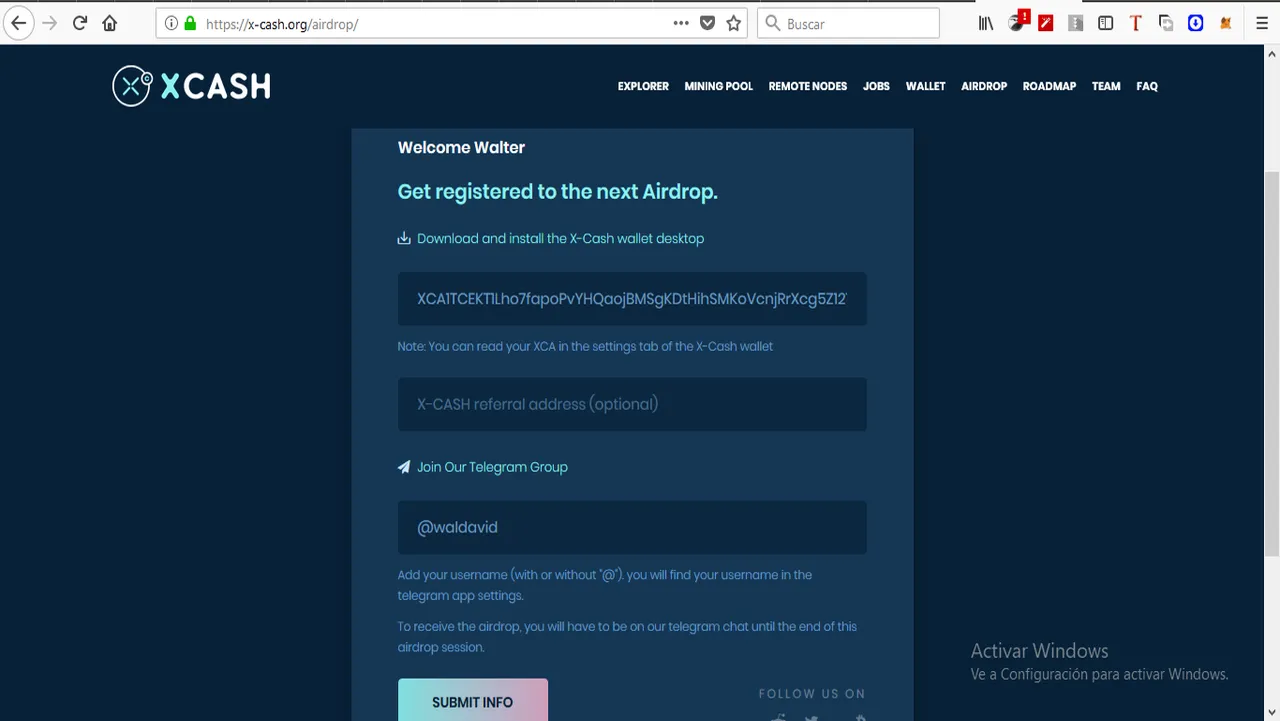Click the scrollbar up arrow

[x=1272, y=53]
